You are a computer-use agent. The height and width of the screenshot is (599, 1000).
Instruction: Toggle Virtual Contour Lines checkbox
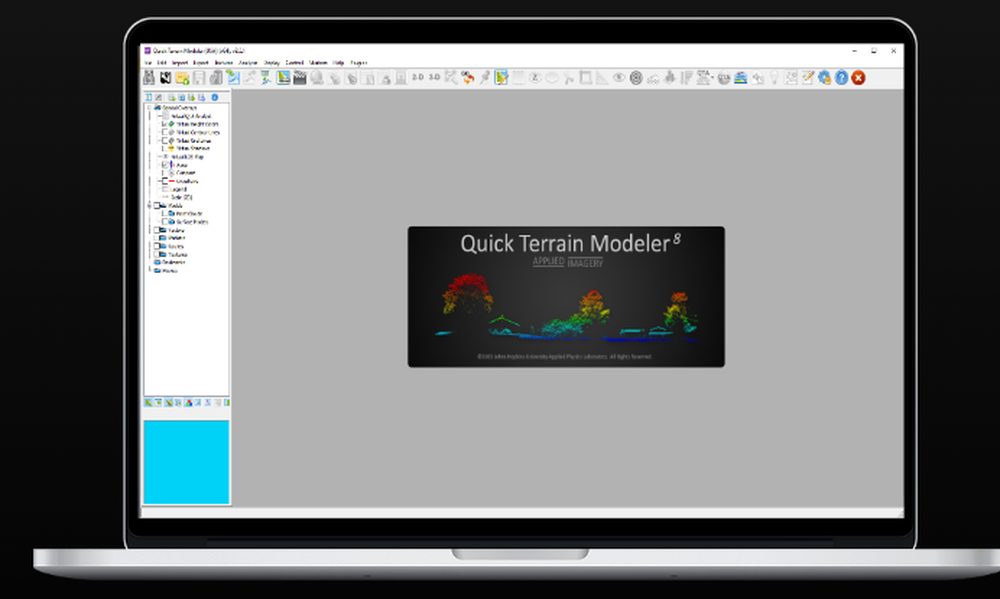coord(165,132)
